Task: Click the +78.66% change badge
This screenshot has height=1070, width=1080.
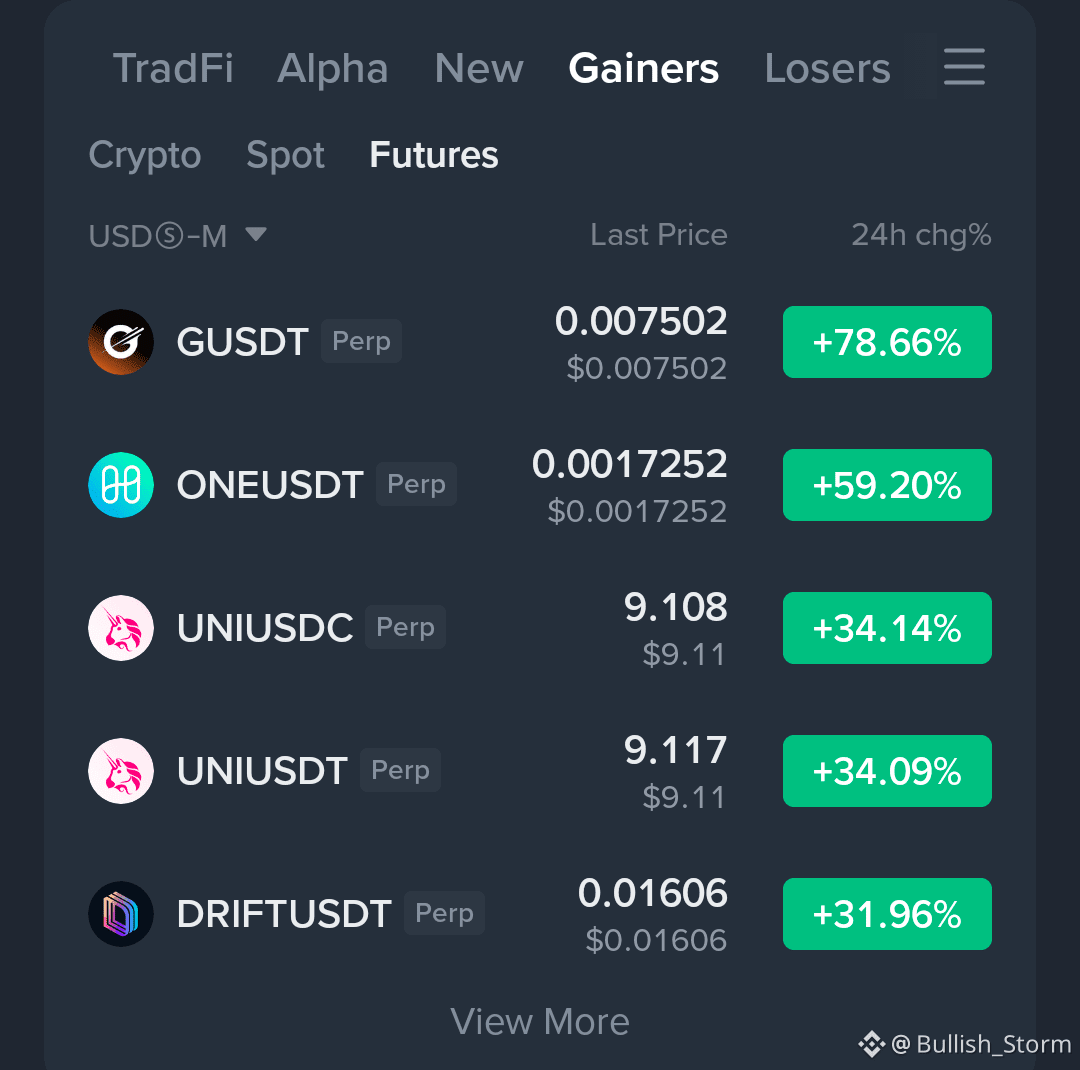Action: 887,342
